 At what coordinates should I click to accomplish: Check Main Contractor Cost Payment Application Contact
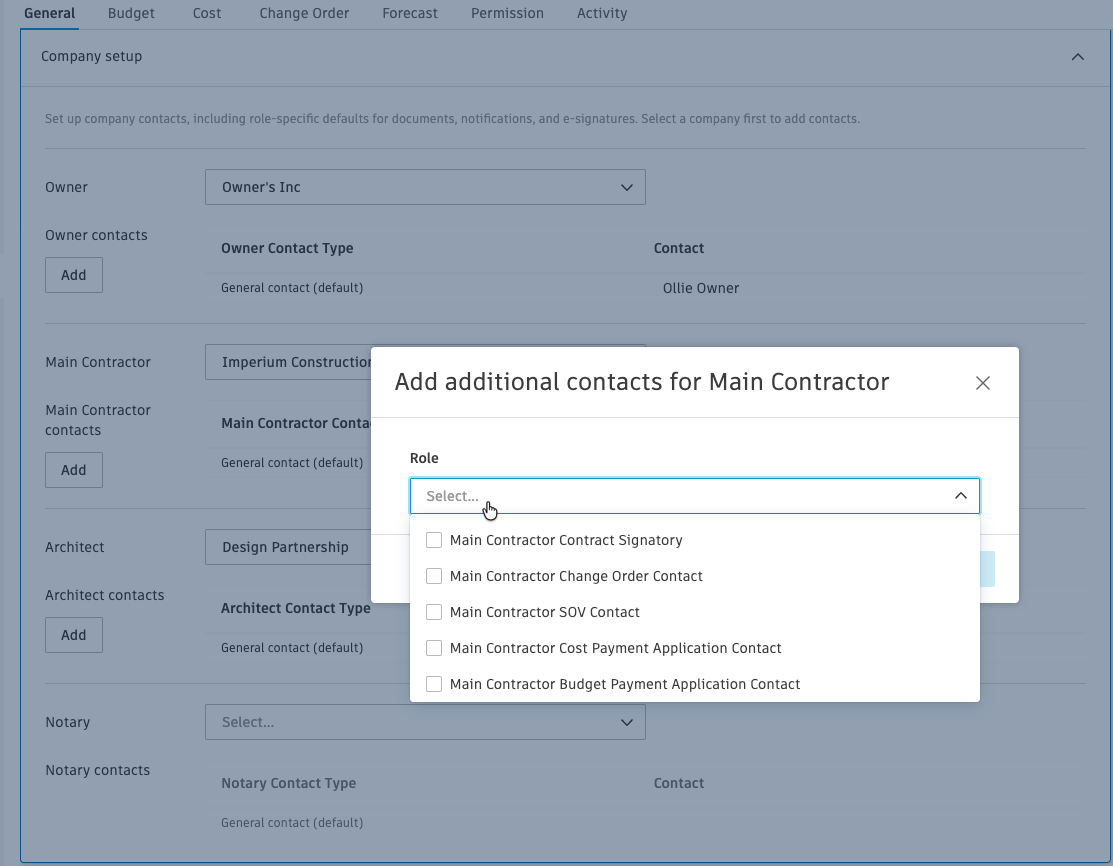434,648
